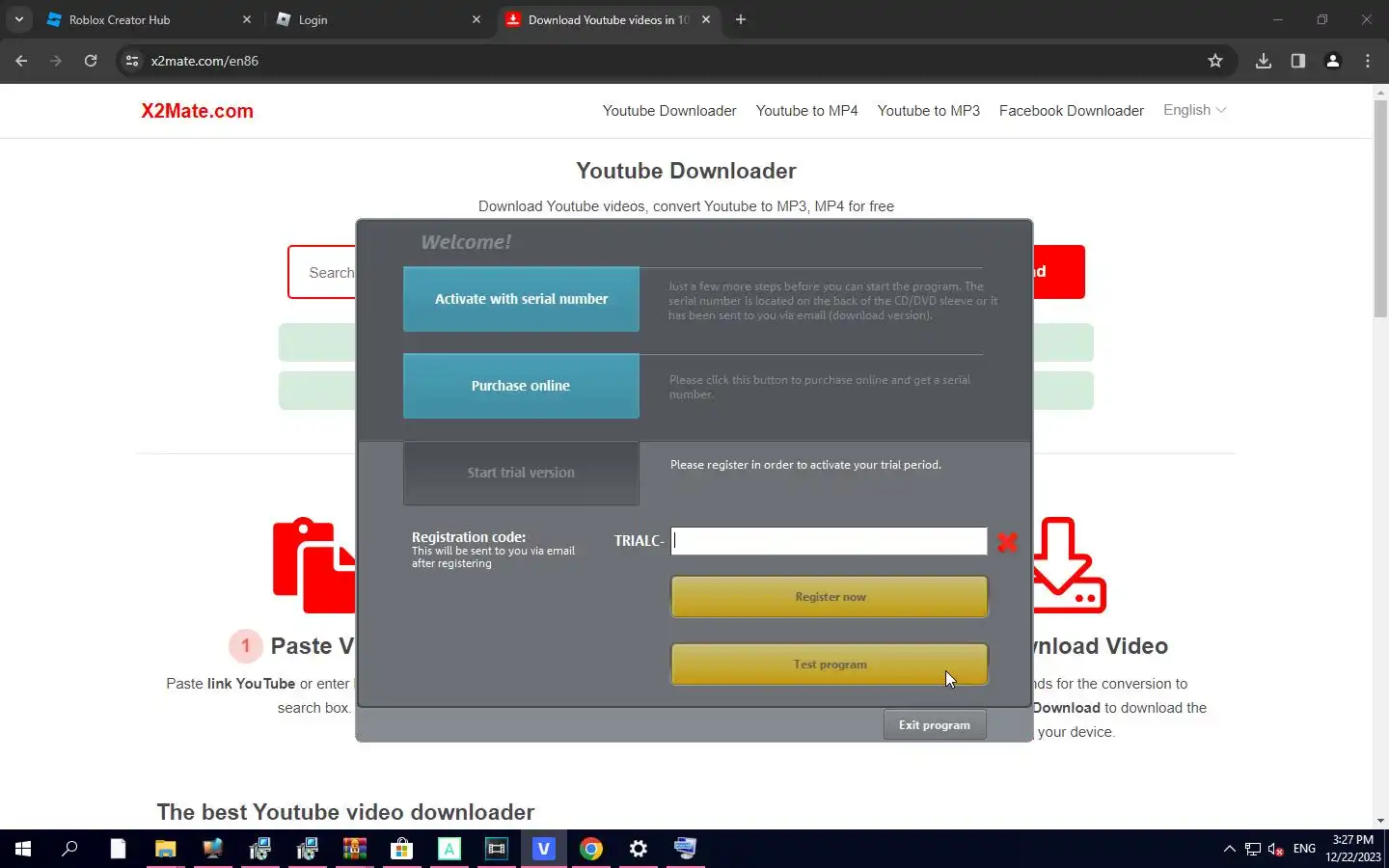
Task: Open the film-strip video app in taskbar
Action: pos(496,849)
